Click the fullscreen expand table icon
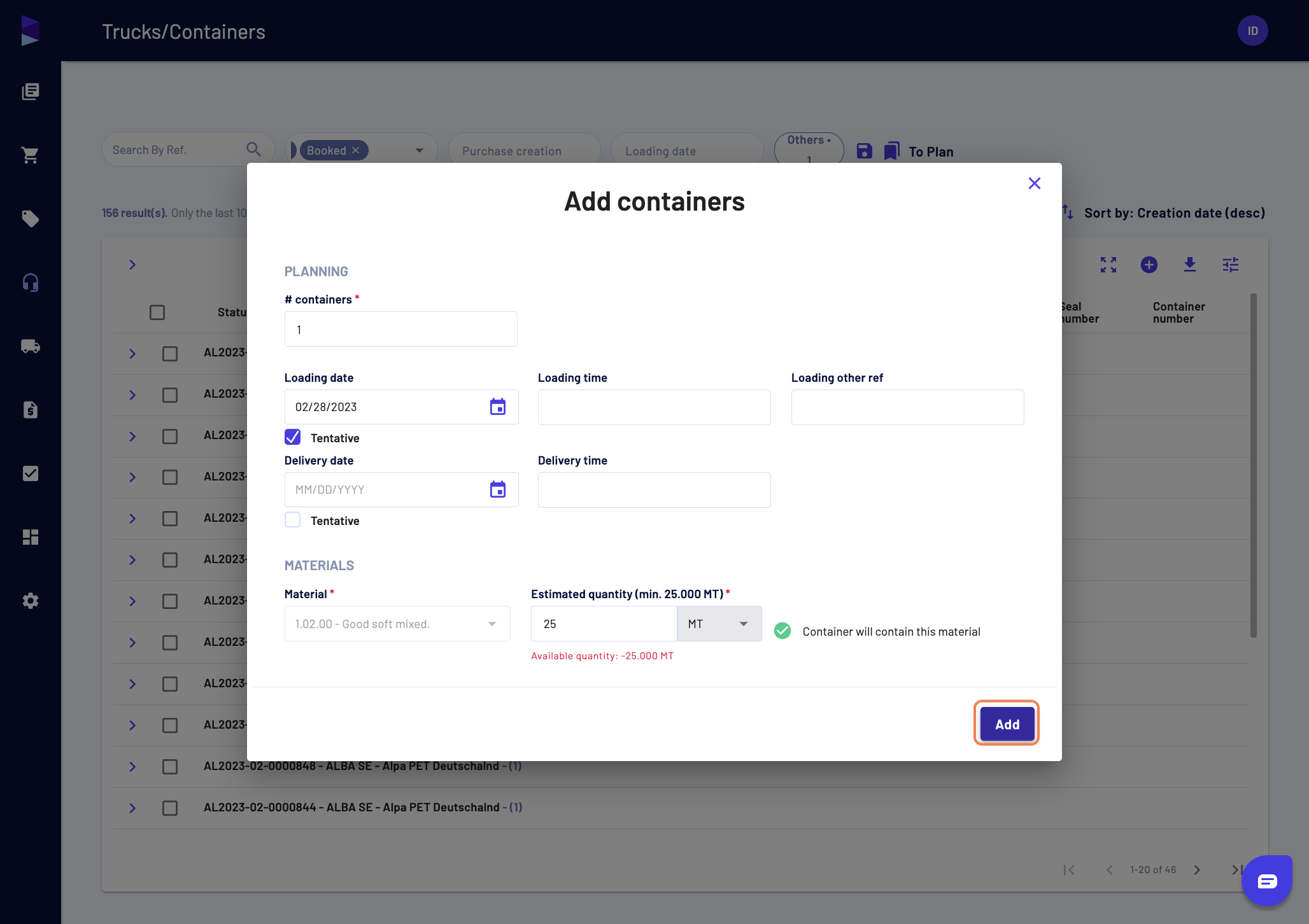Screen dimensions: 1309x924 pyautogui.click(x=1108, y=265)
